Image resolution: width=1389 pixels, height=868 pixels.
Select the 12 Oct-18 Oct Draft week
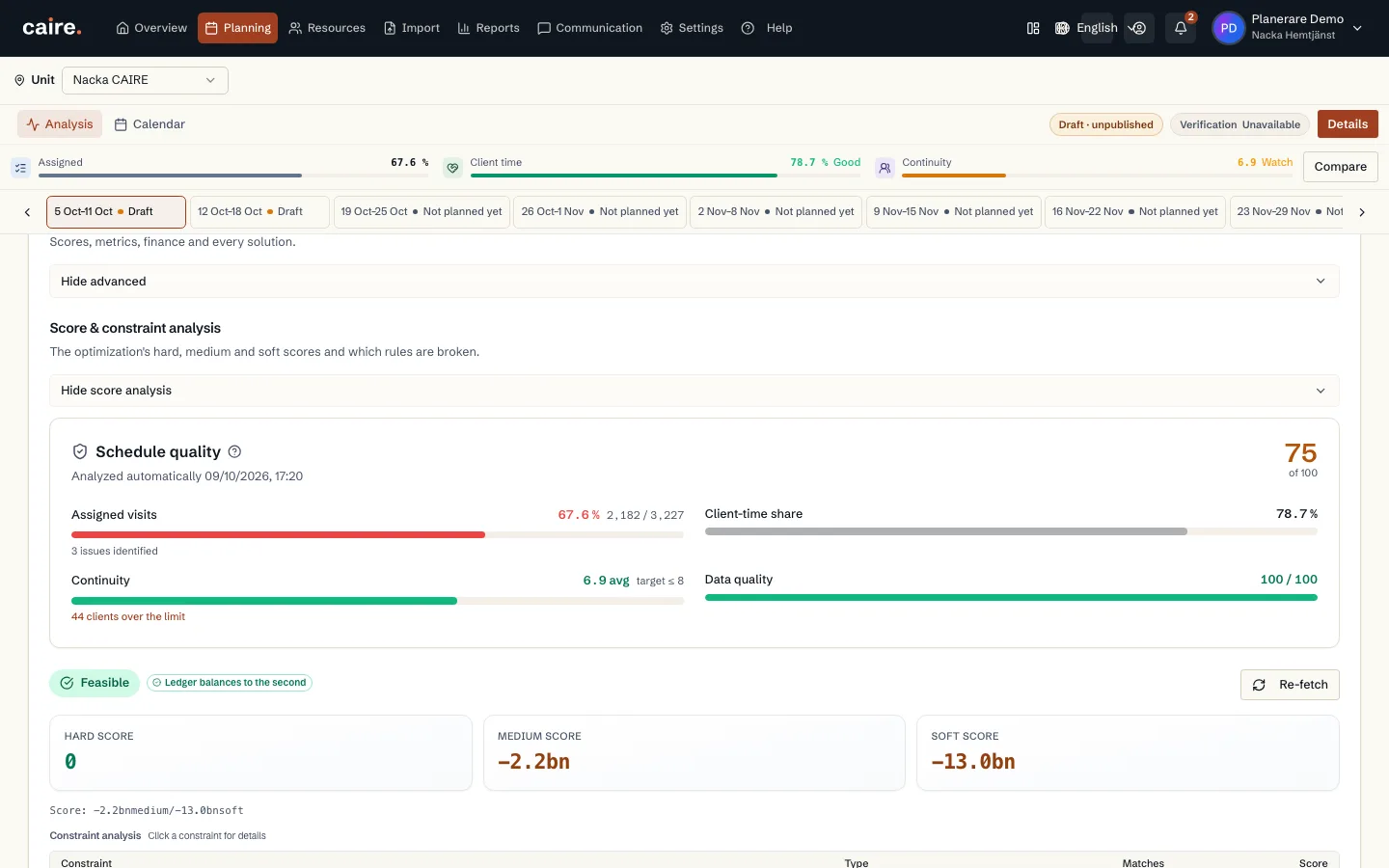tap(259, 212)
